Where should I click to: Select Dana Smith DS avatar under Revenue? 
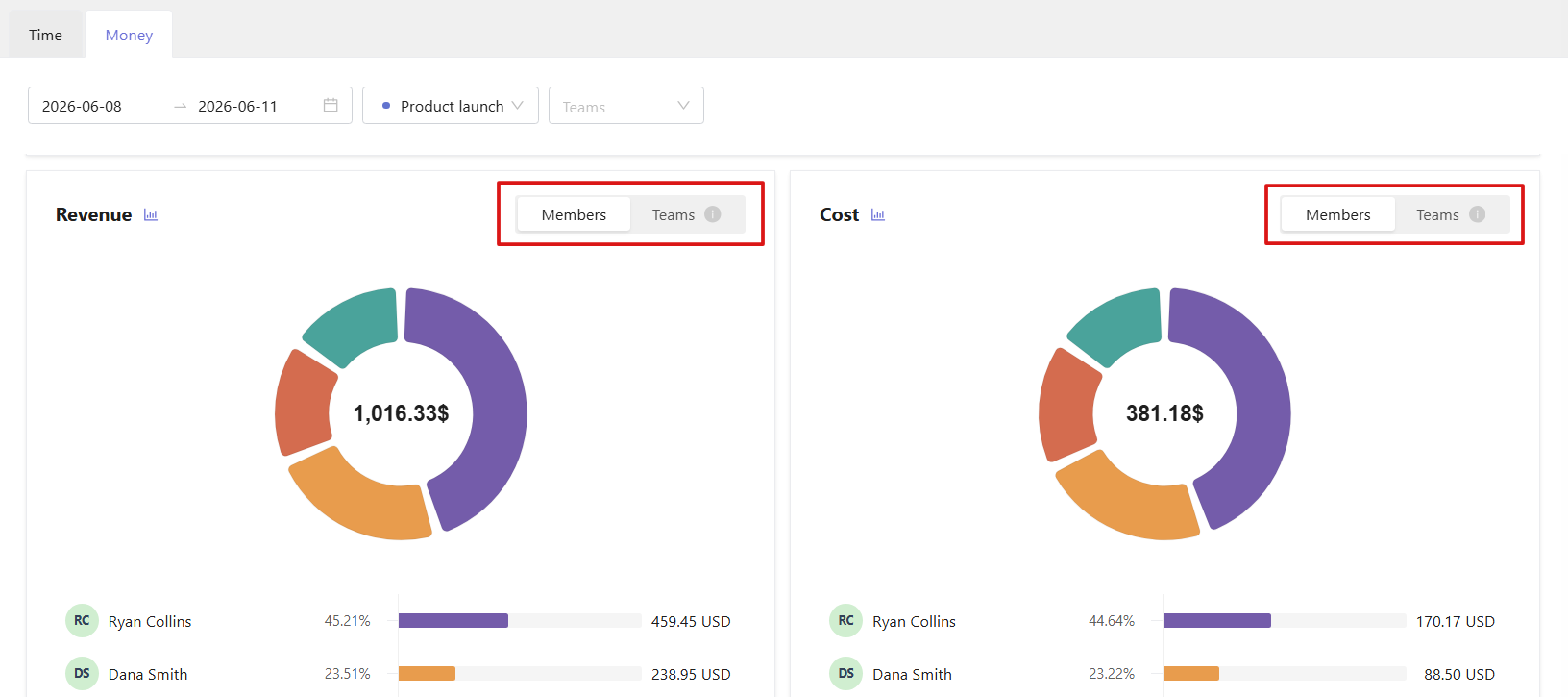click(x=82, y=674)
